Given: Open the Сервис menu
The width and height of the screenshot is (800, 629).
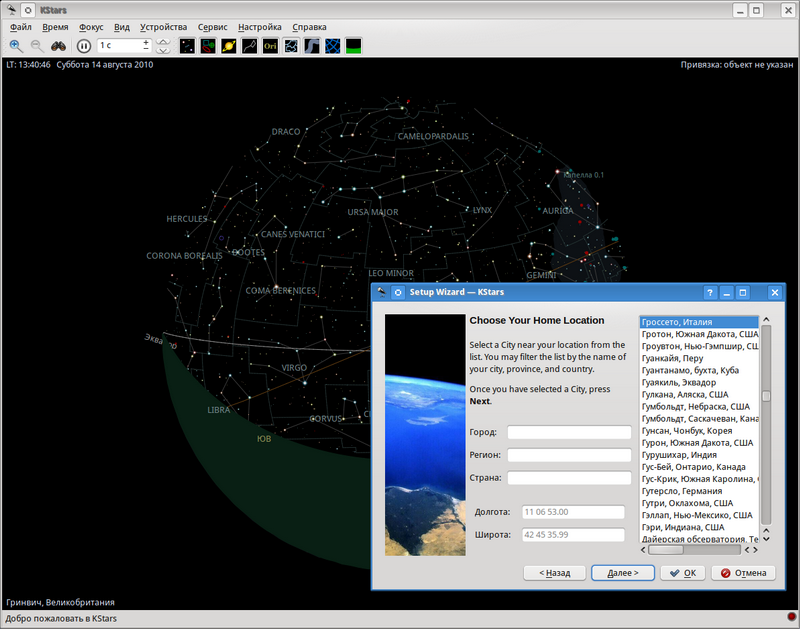Looking at the screenshot, I should (212, 27).
